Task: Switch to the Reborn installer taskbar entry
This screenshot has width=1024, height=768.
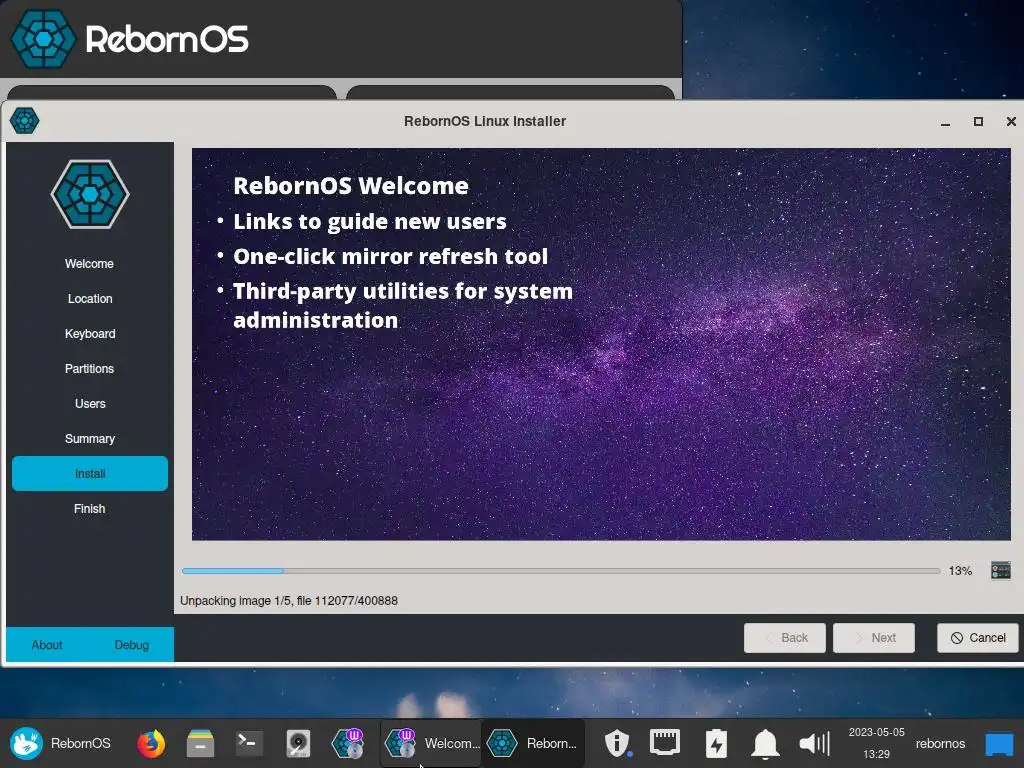Action: pyautogui.click(x=533, y=743)
